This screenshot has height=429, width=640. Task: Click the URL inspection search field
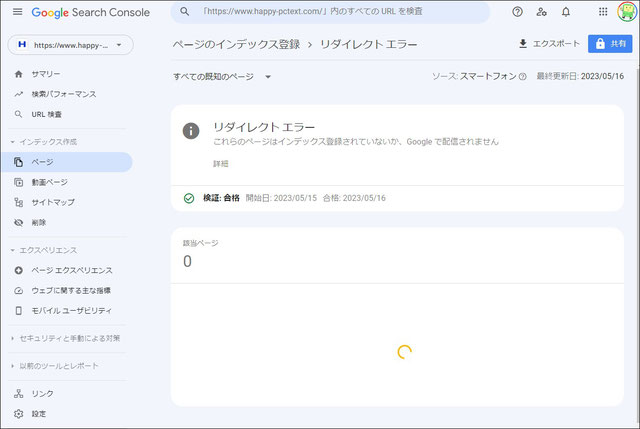(330, 12)
